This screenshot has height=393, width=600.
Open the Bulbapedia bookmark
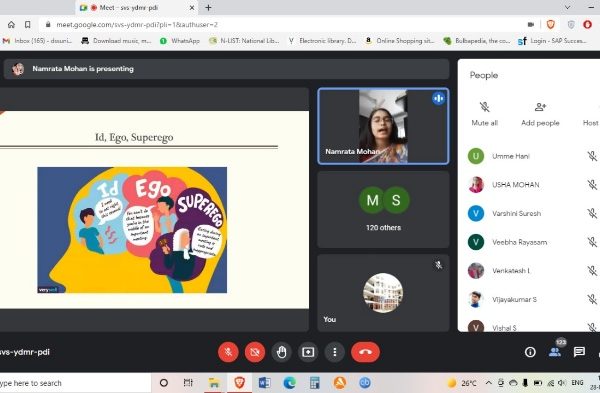(x=477, y=41)
